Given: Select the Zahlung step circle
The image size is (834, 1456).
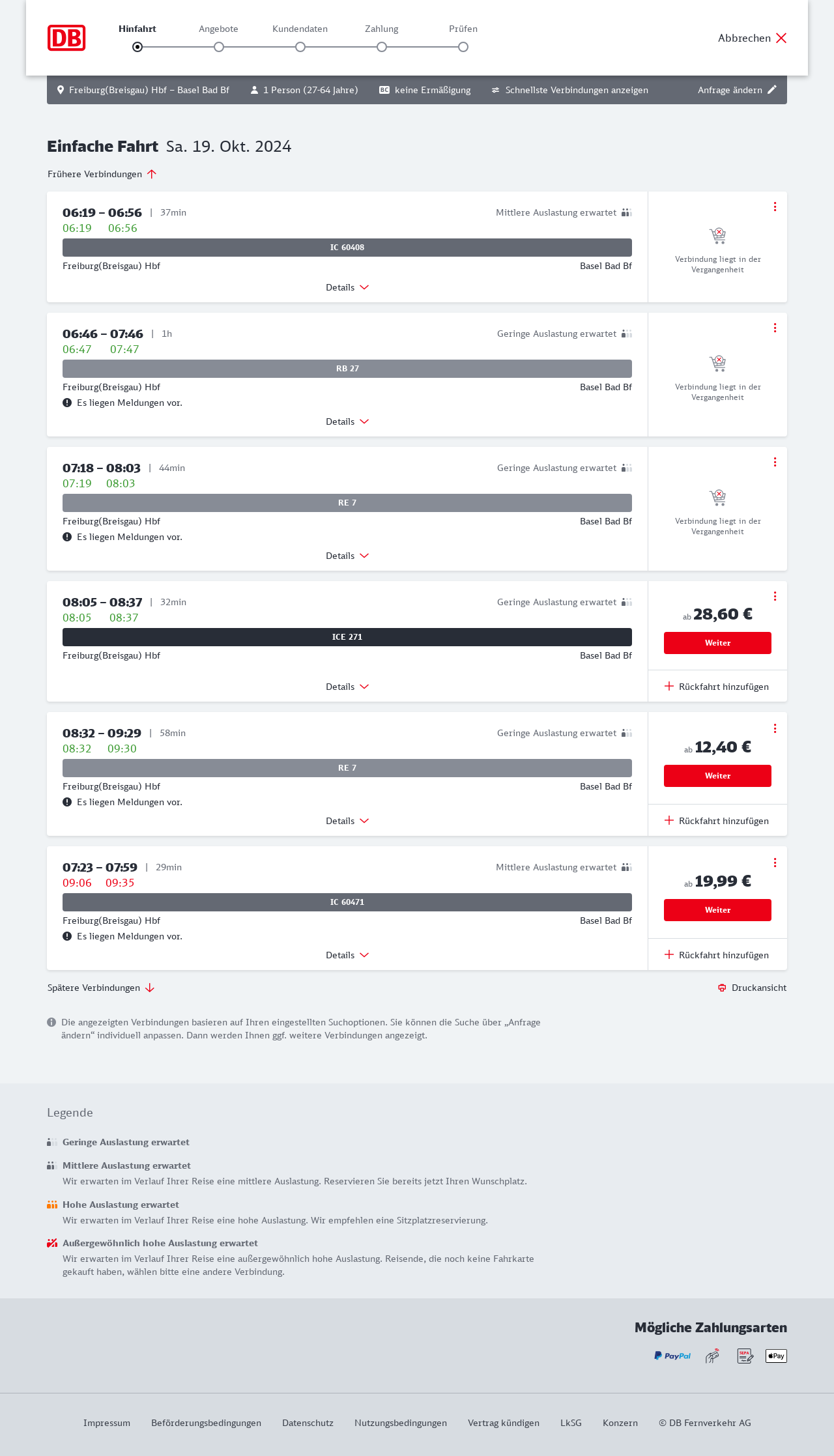Looking at the screenshot, I should coord(382,47).
